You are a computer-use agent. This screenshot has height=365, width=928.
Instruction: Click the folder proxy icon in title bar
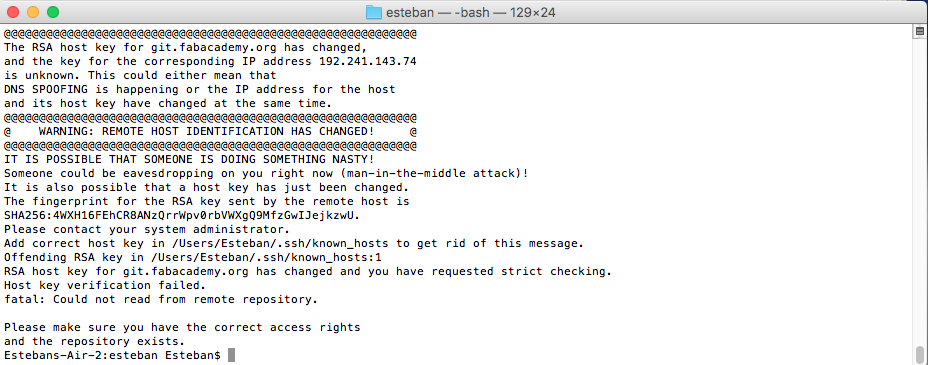[373, 12]
